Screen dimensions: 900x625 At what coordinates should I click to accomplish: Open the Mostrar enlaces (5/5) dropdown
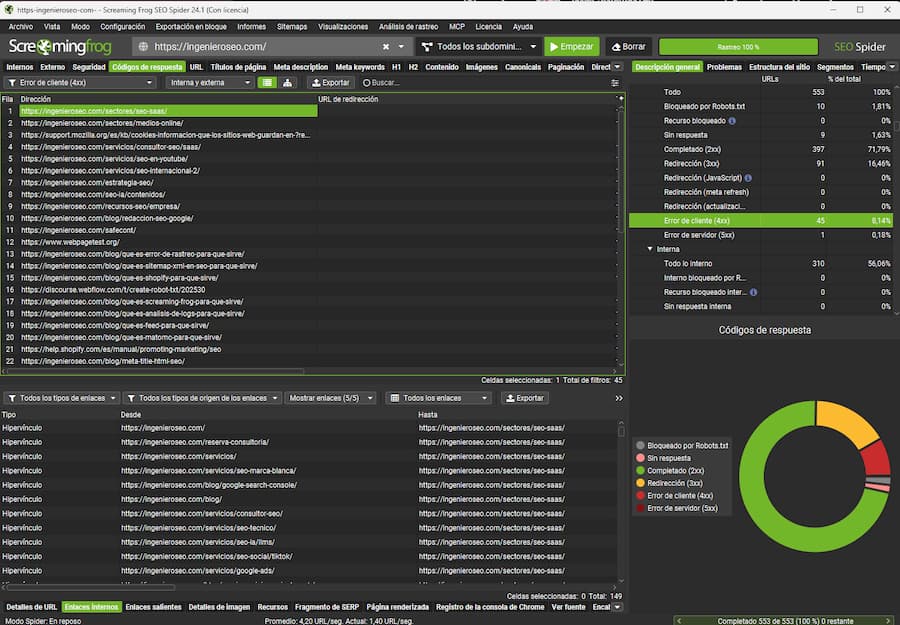click(x=330, y=398)
